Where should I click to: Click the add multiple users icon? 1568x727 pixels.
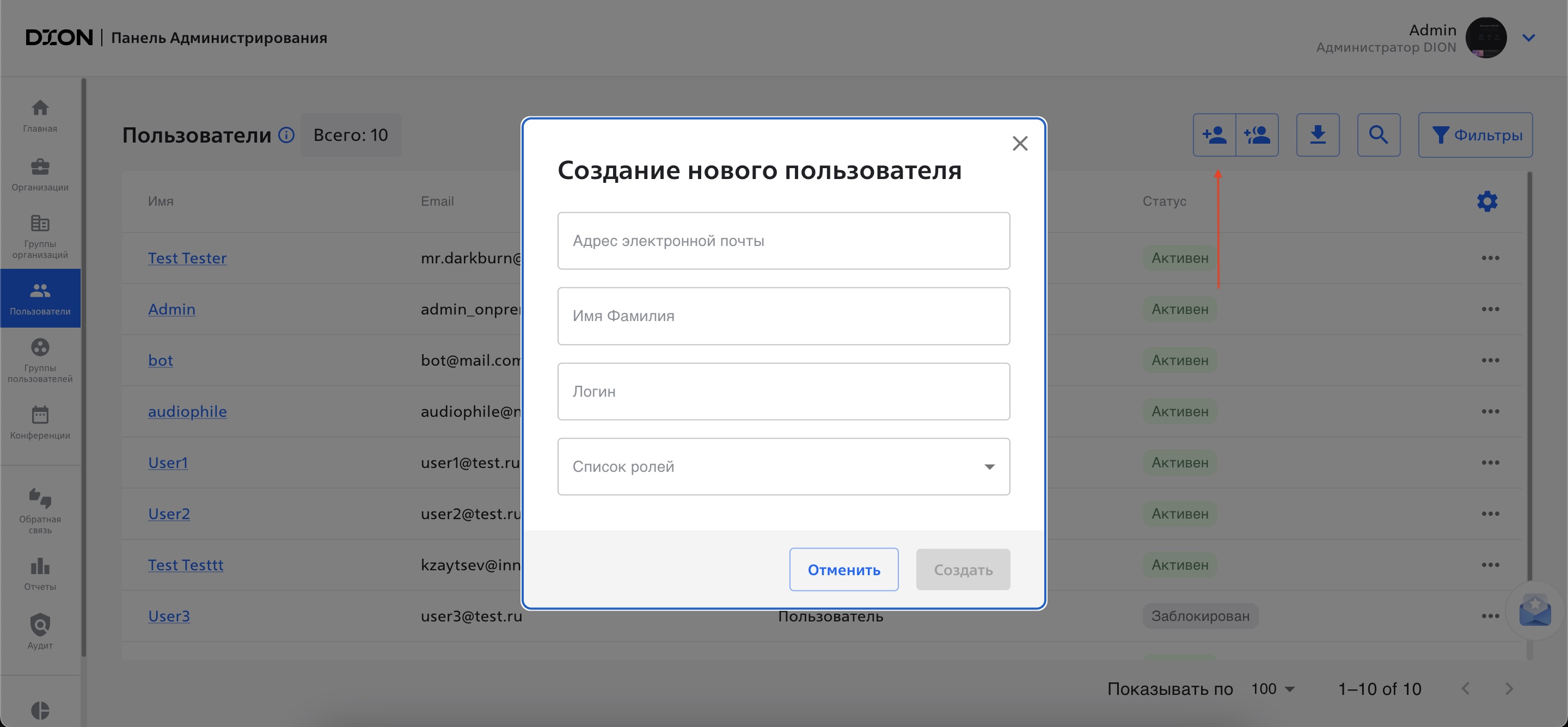click(x=1257, y=135)
